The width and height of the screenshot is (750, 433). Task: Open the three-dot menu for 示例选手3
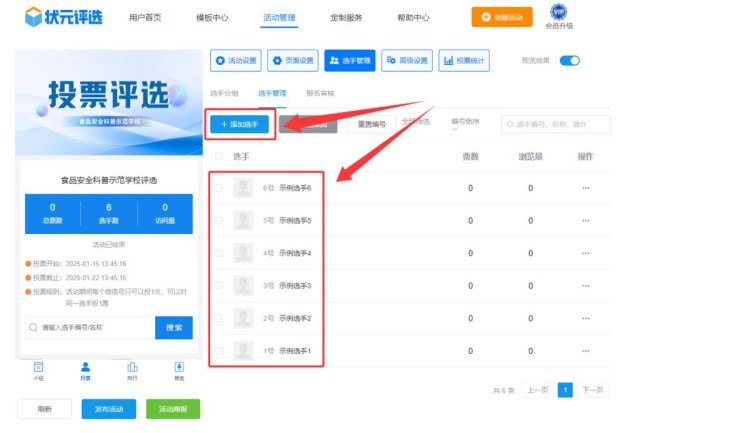click(585, 286)
